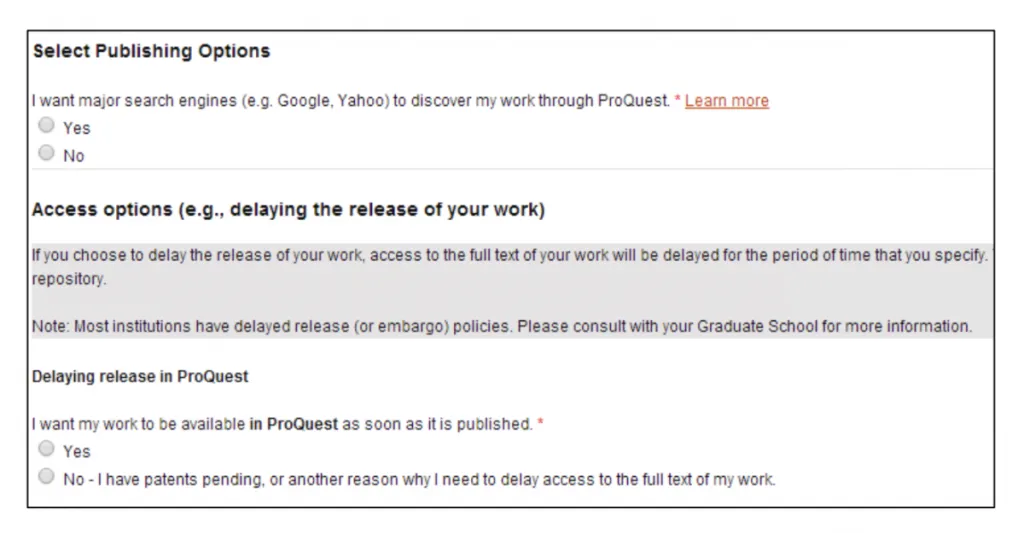Select No for search engine discovery
Screen dimensions: 1024x533
46,154
